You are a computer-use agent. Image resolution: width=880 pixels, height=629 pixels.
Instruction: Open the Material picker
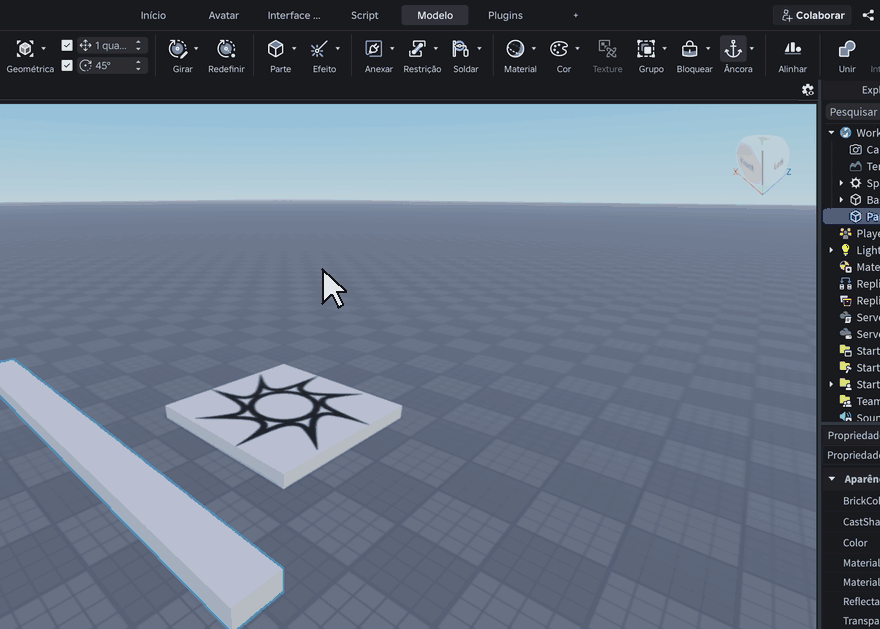pos(515,49)
